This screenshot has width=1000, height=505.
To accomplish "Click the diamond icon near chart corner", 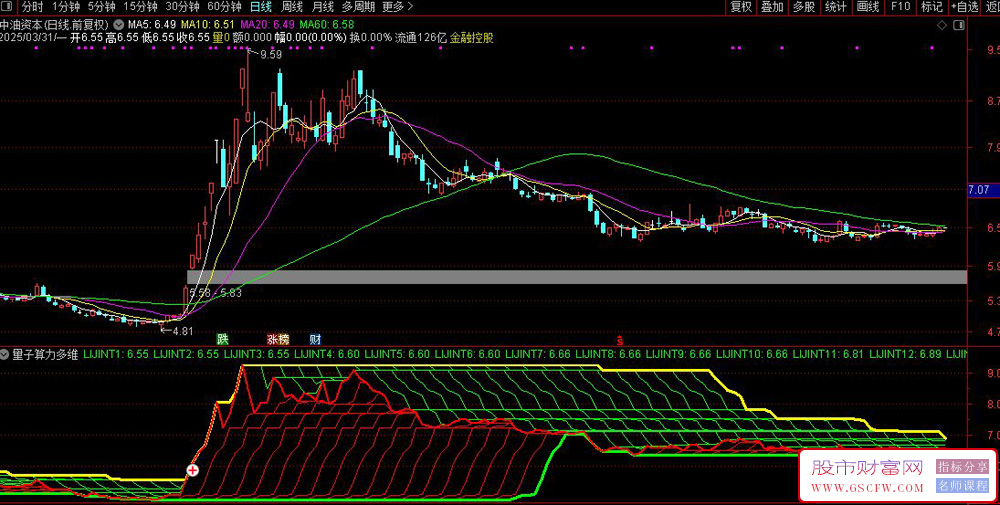I will (x=942, y=25).
